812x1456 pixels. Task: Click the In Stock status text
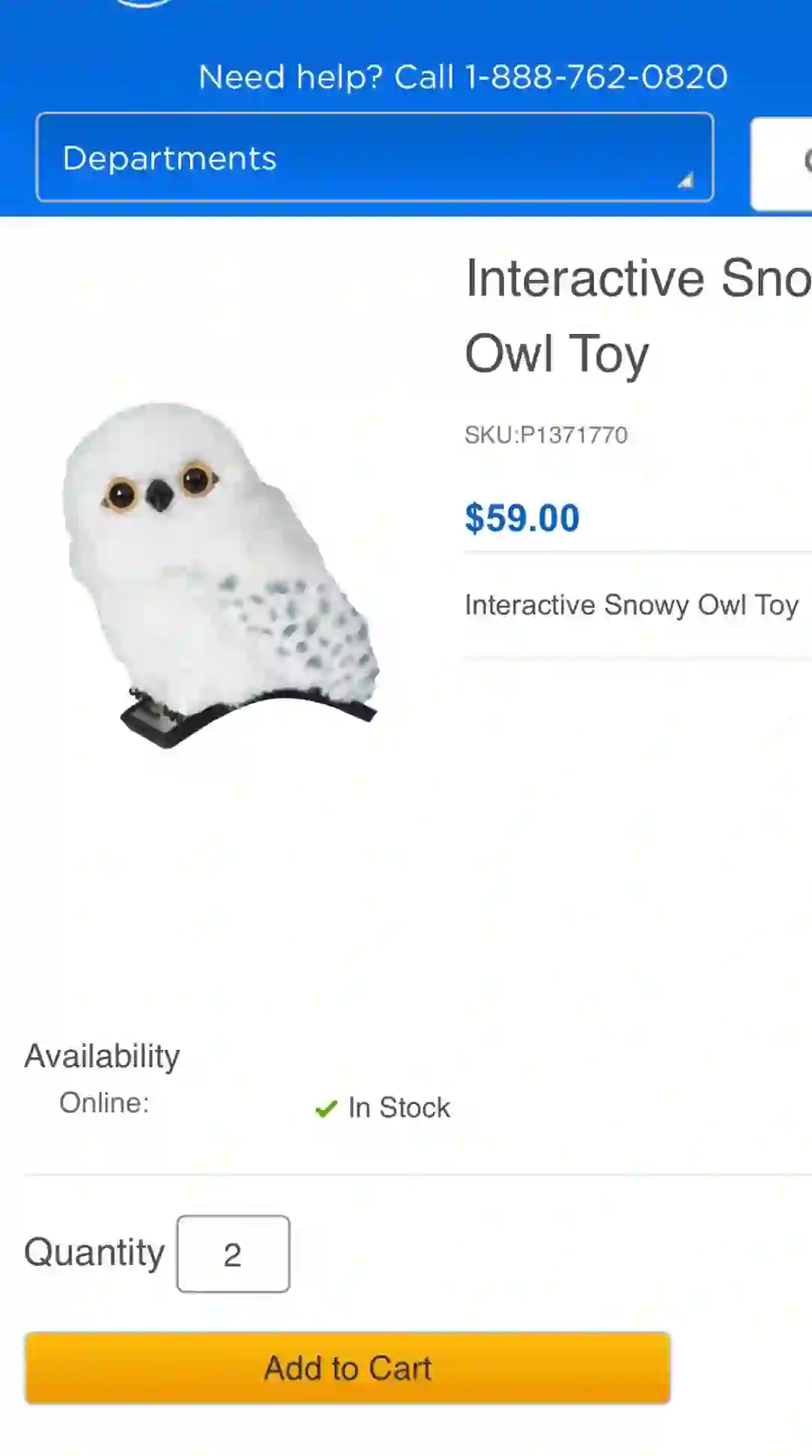399,1108
